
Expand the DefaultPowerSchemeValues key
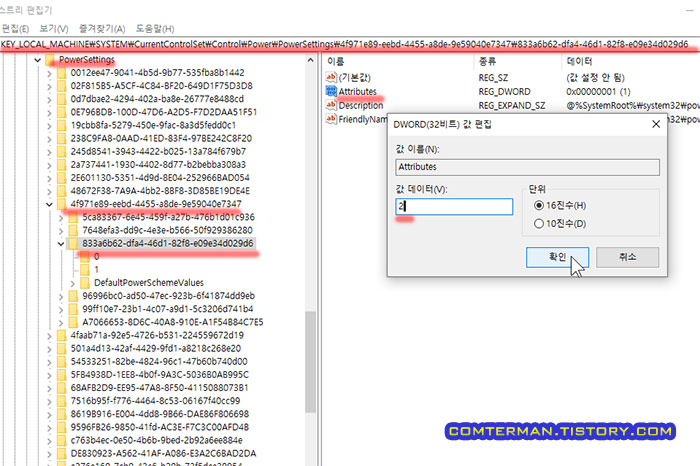(72, 283)
